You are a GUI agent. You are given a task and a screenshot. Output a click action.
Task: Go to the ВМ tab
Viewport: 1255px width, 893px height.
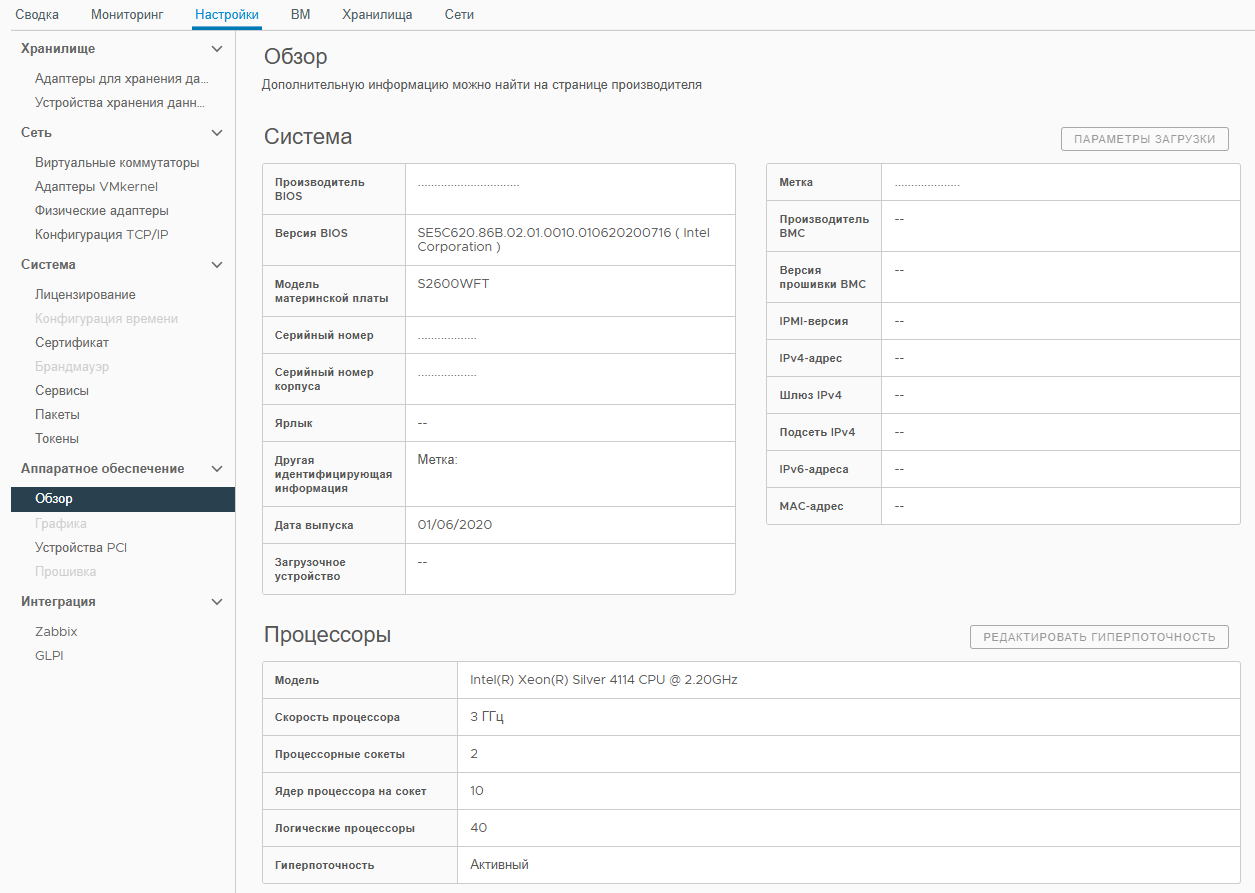(300, 15)
